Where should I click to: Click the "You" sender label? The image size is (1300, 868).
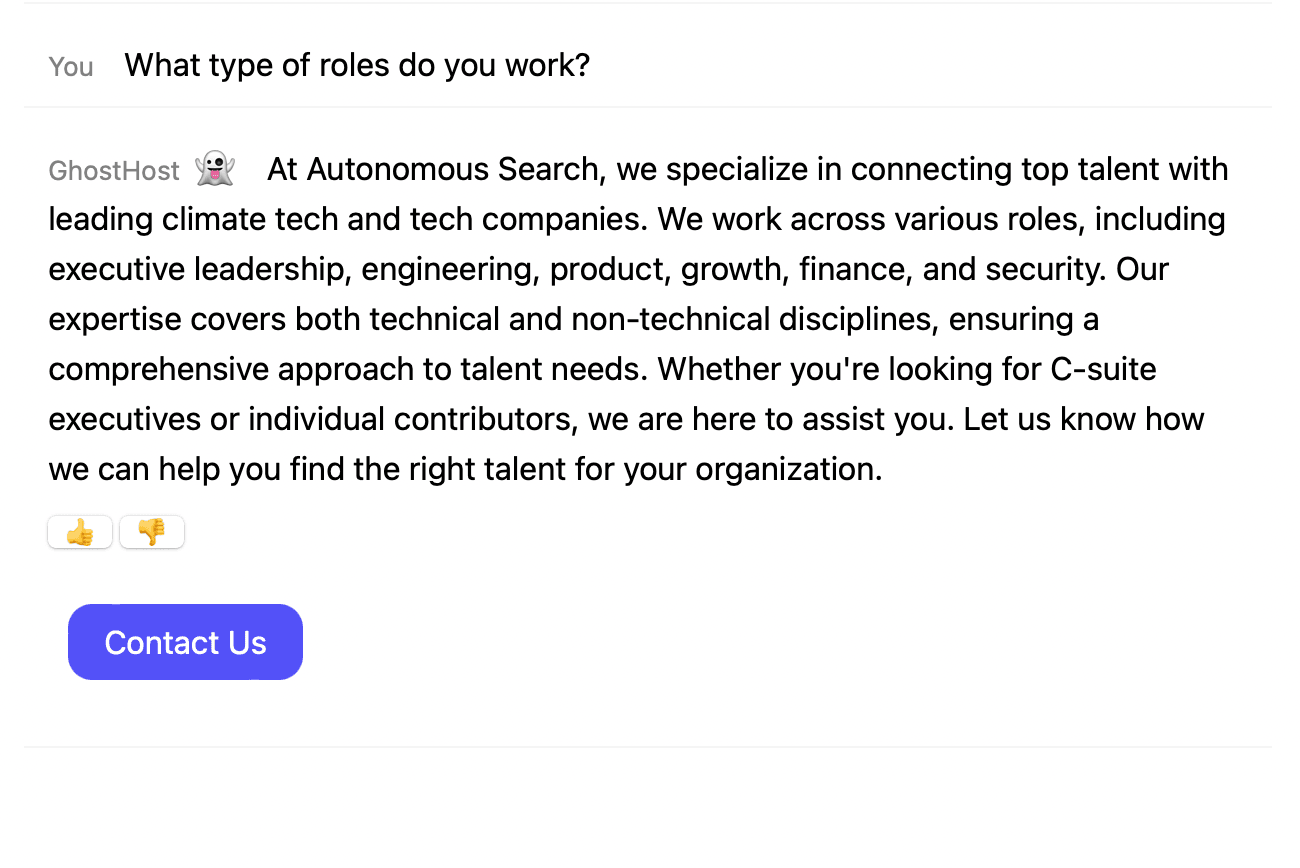(x=71, y=67)
